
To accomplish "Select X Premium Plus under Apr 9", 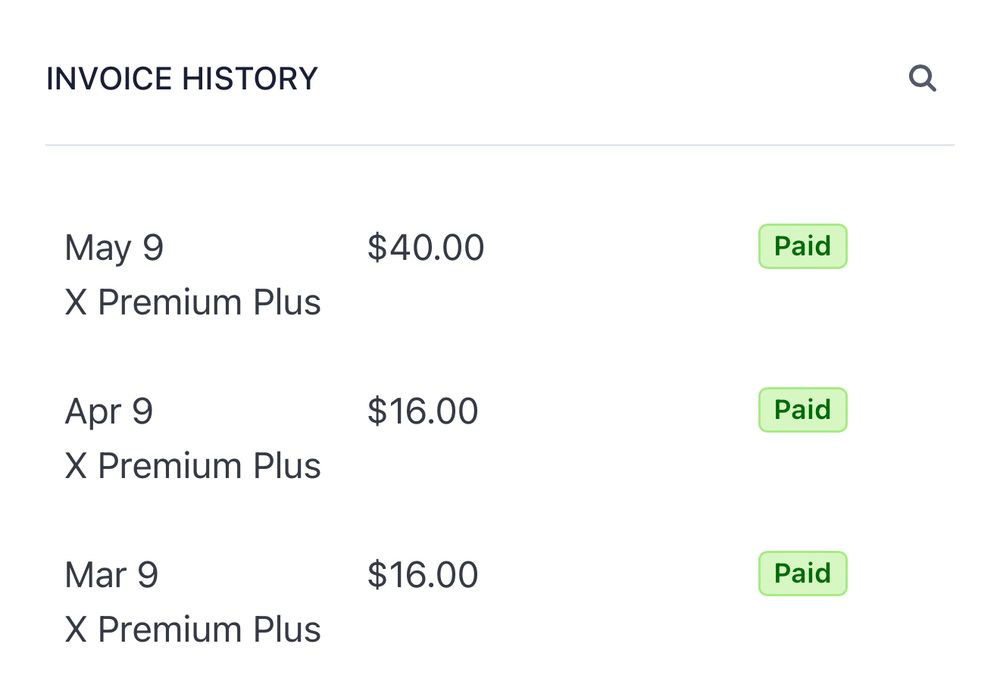I will click(x=193, y=466).
